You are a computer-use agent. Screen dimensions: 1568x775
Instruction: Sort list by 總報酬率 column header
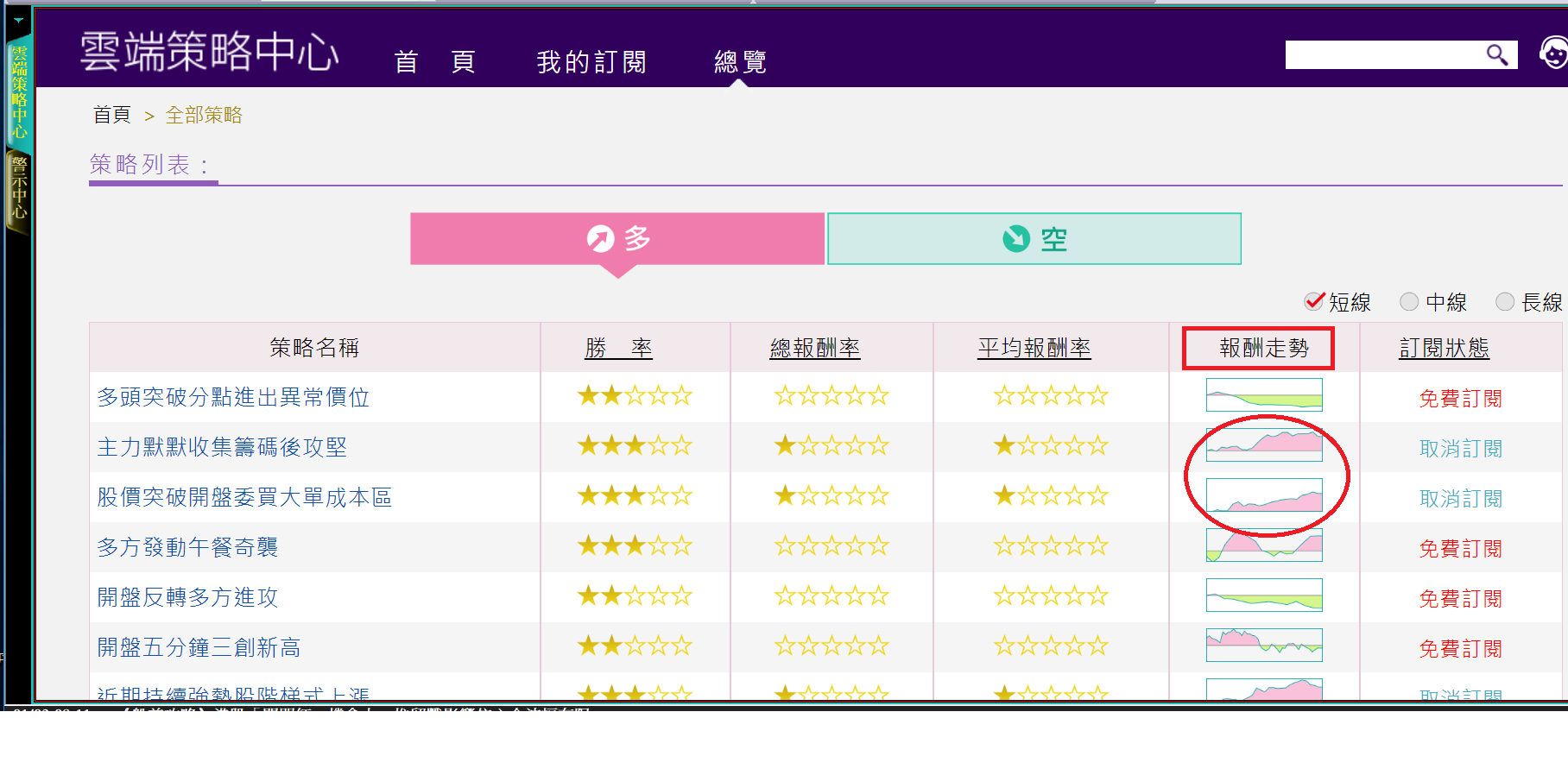click(x=815, y=348)
